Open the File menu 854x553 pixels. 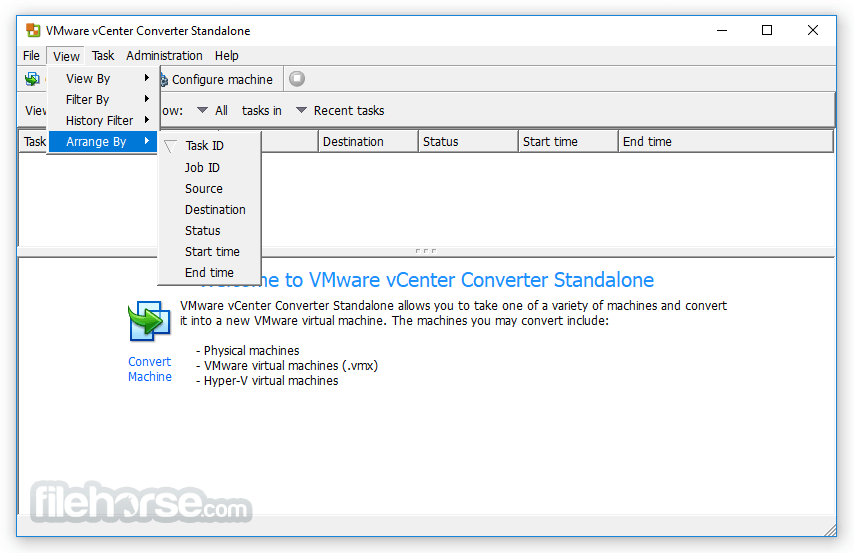[31, 56]
